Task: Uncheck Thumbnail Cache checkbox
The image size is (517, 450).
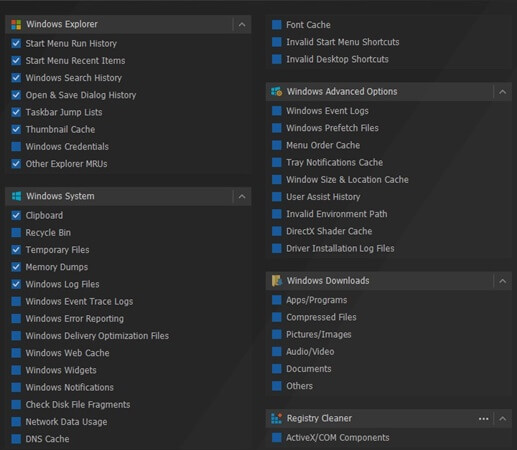Action: pyautogui.click(x=16, y=129)
